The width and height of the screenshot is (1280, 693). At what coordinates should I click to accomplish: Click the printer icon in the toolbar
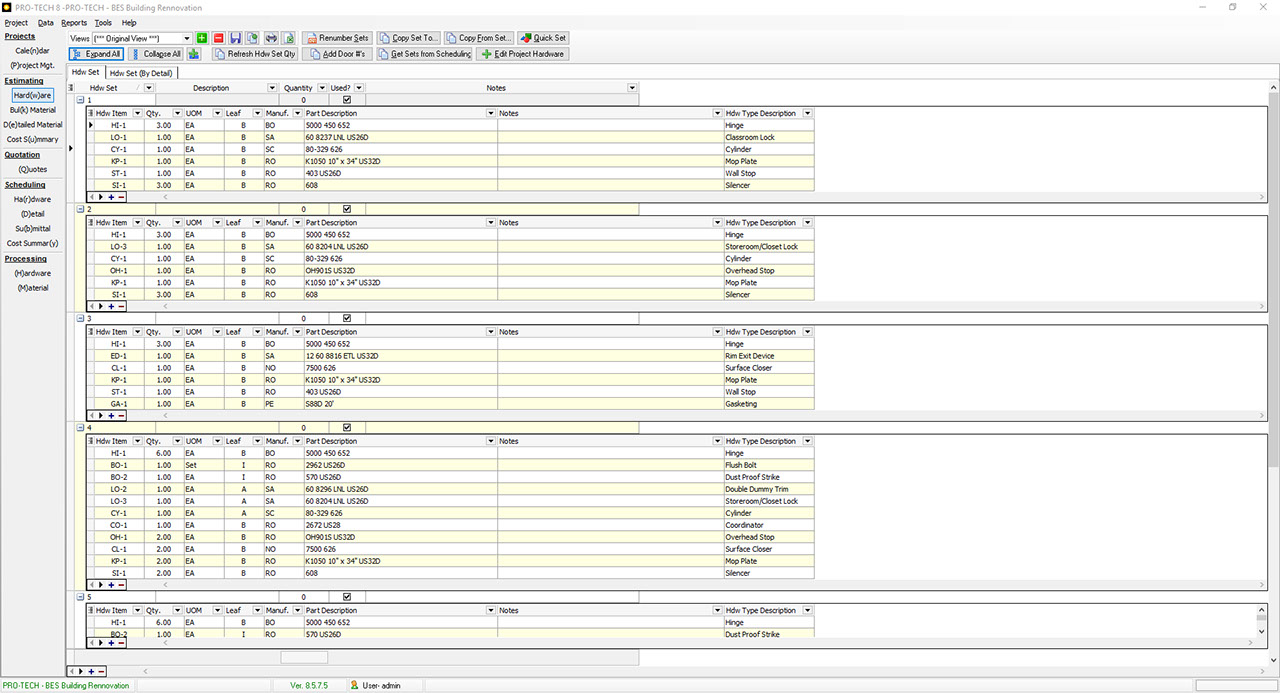(270, 38)
